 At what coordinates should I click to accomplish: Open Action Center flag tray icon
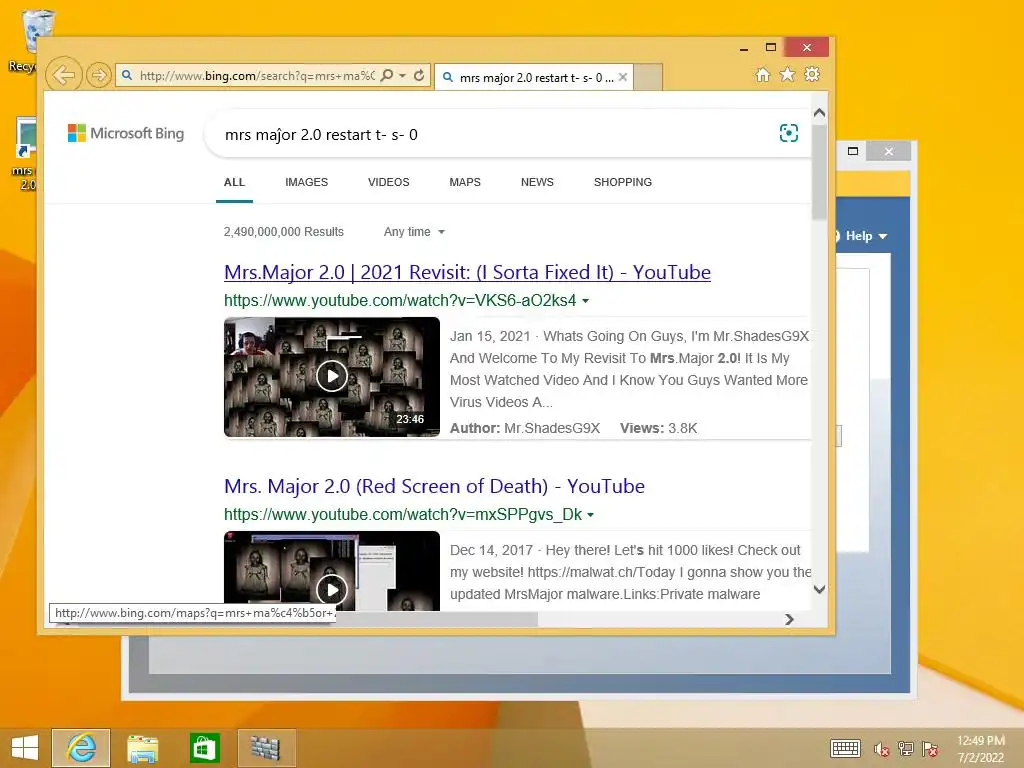pyautogui.click(x=930, y=749)
